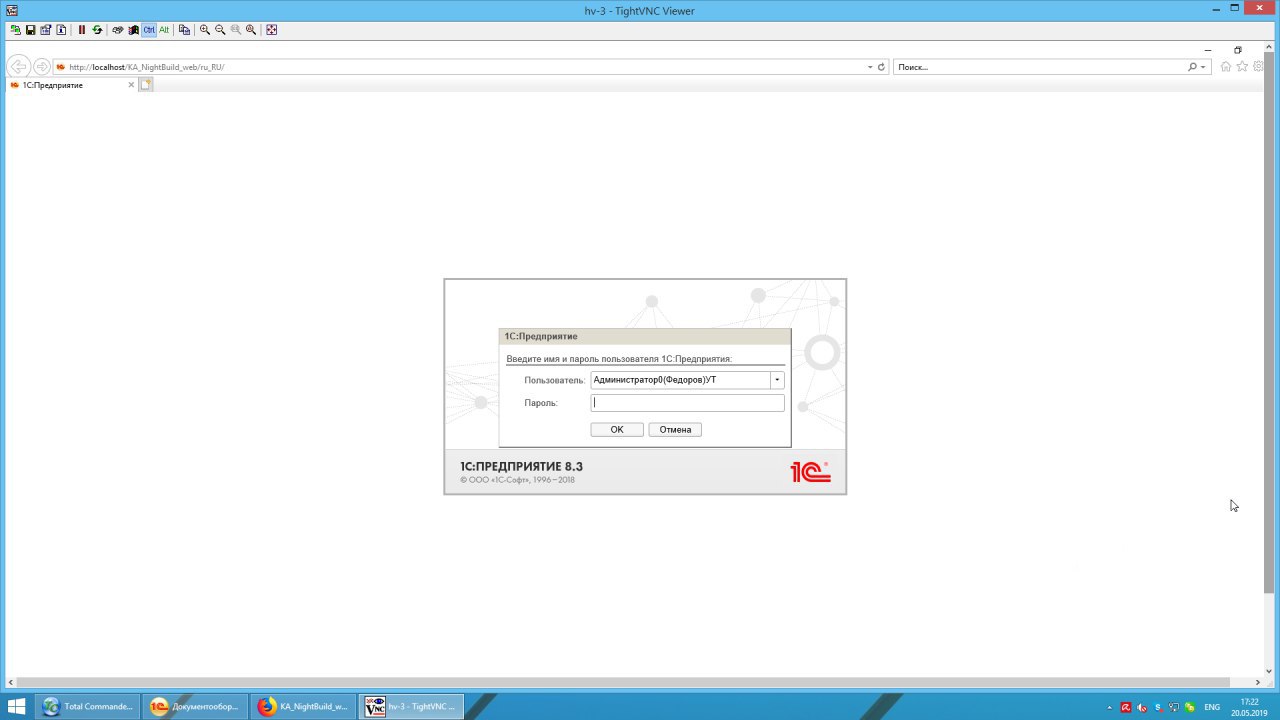1280x720 pixels.
Task: Switch to KA_NightBuild Firefox taskbar item
Action: (x=303, y=707)
